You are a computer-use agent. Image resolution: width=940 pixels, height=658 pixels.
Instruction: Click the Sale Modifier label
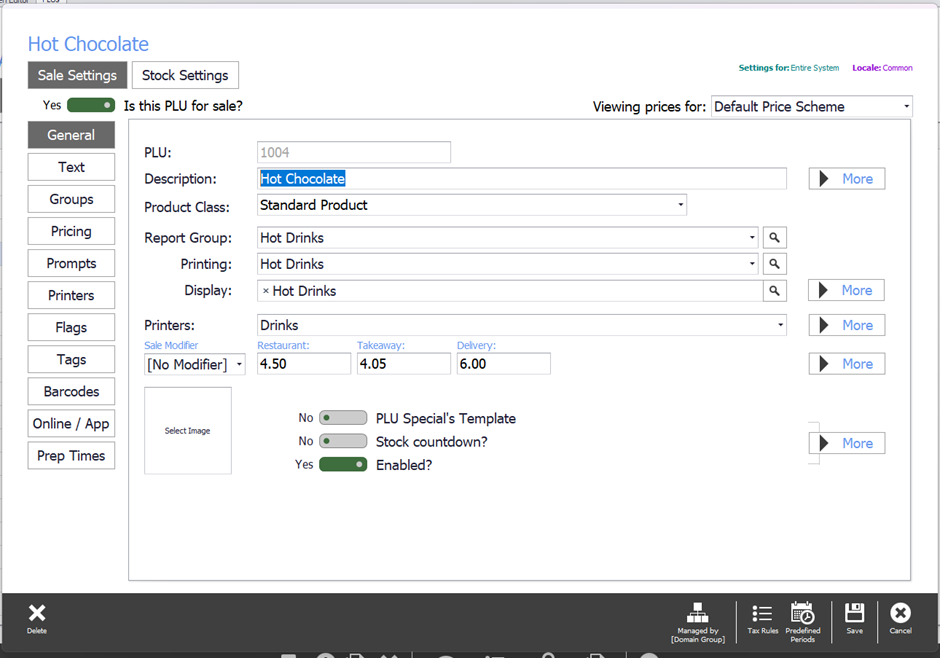(171, 345)
